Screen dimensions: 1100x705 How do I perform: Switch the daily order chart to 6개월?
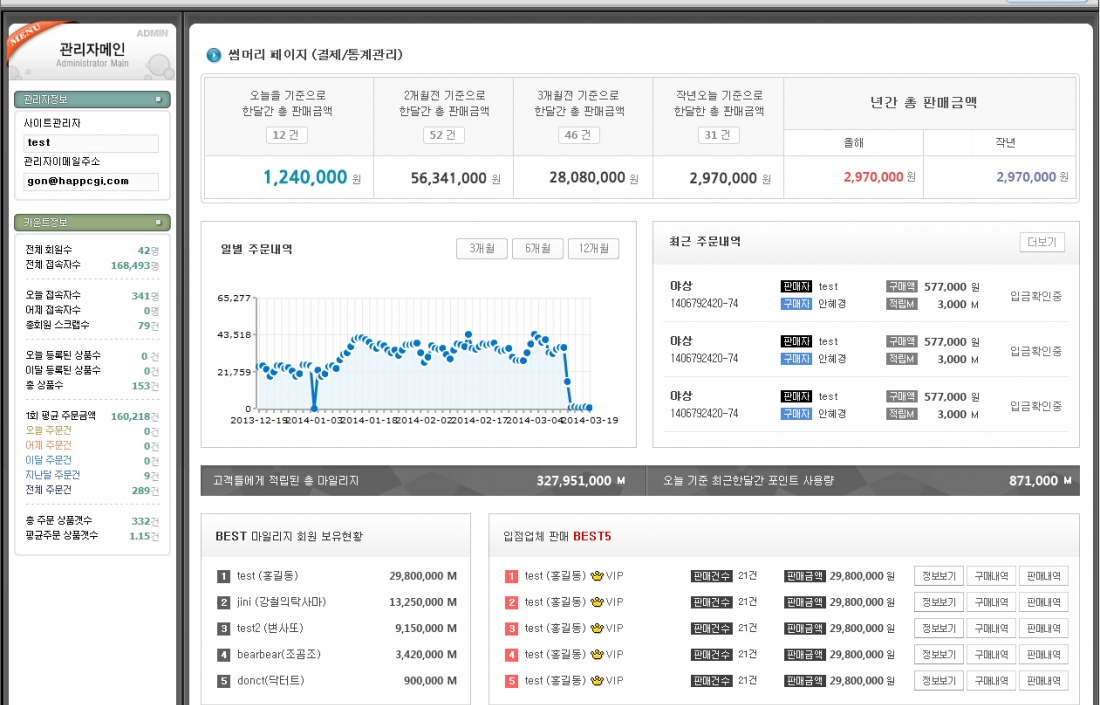click(537, 249)
